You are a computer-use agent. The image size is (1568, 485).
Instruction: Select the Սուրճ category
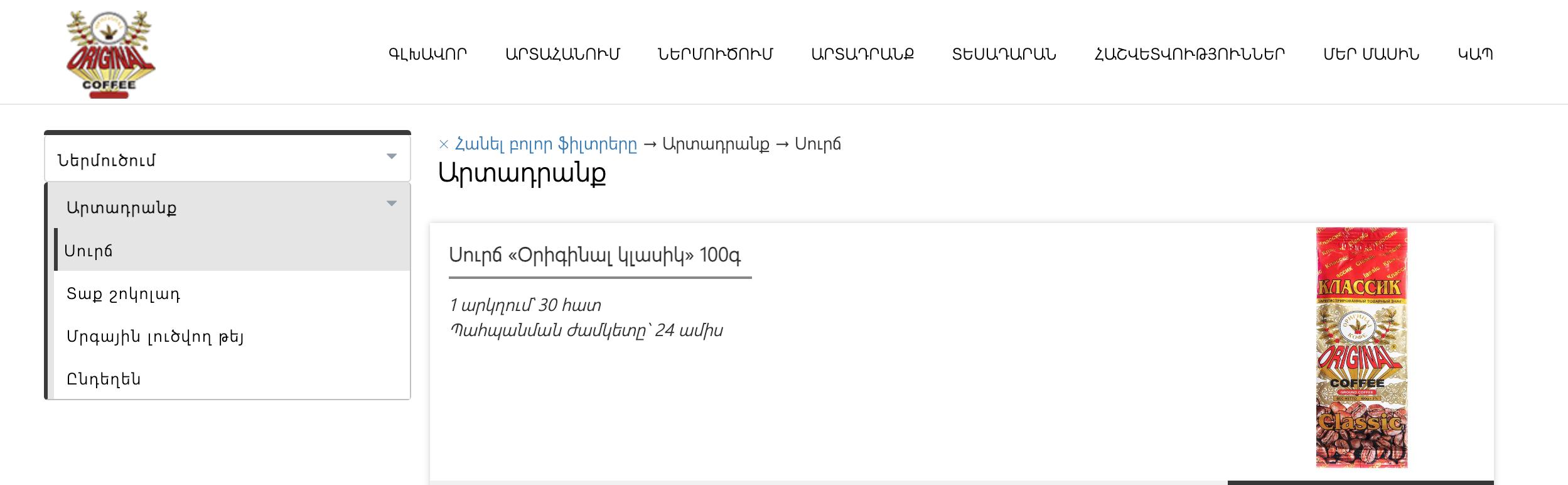coord(232,249)
